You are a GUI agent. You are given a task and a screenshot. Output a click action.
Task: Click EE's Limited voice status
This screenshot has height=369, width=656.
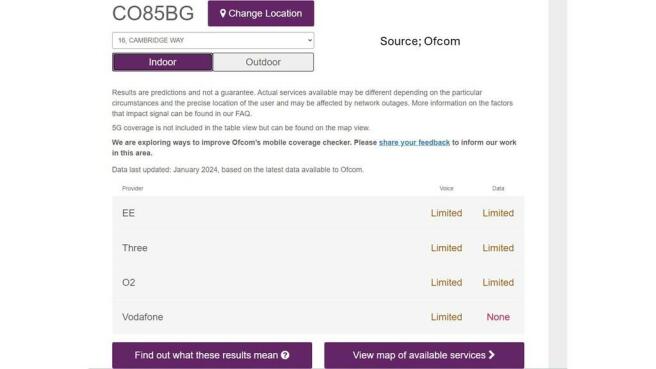446,213
